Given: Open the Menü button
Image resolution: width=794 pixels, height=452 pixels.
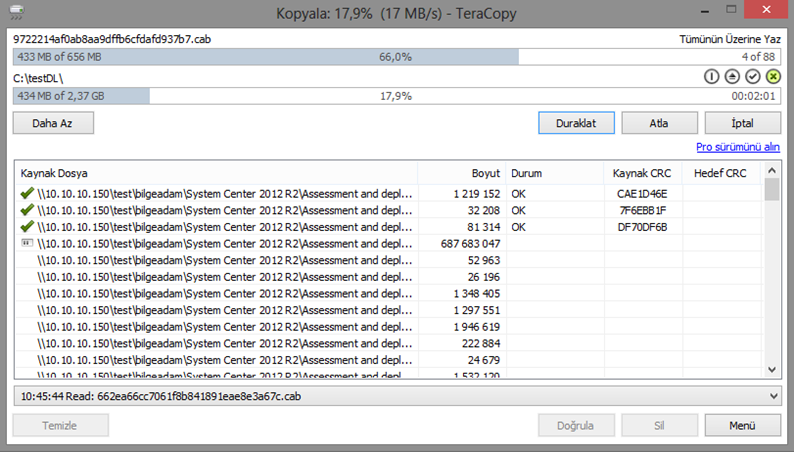Looking at the screenshot, I should [x=742, y=426].
